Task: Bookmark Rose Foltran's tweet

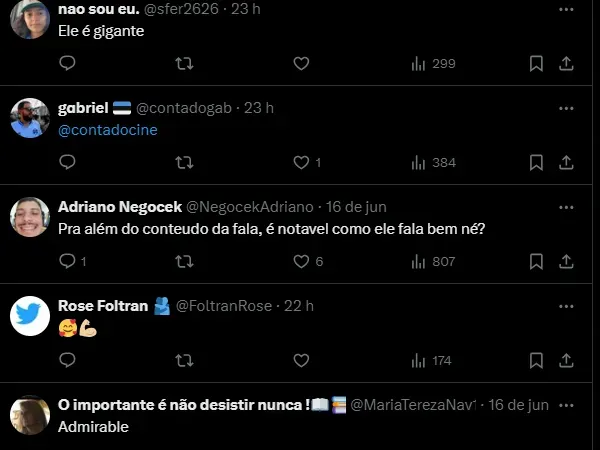Action: [536, 360]
